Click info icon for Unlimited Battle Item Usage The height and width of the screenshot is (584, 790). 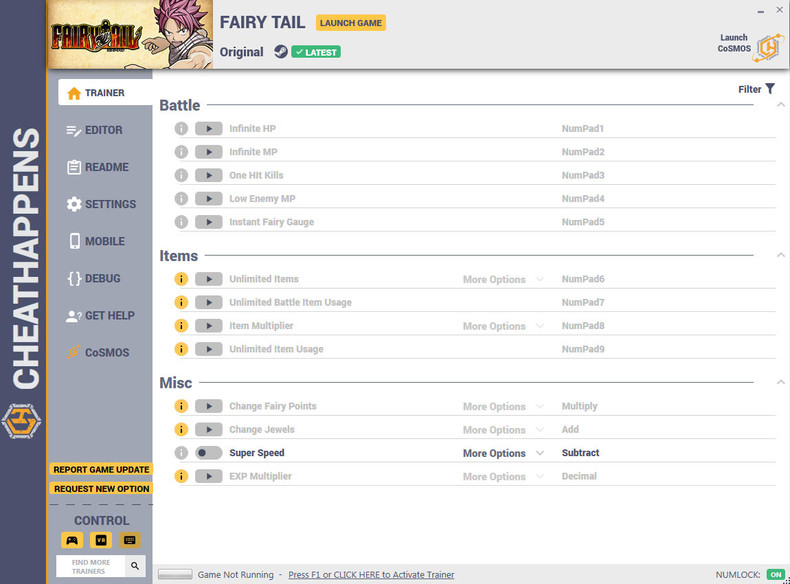(181, 302)
